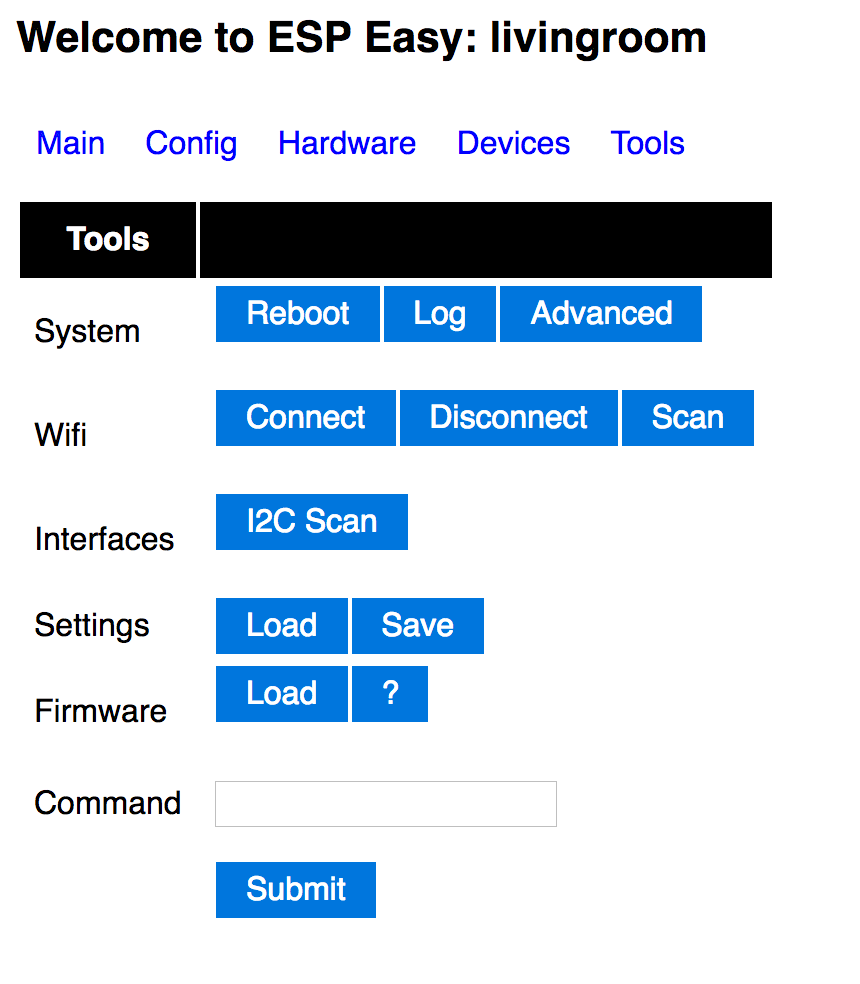
Task: Click the Firmware help question mark
Action: coord(389,693)
